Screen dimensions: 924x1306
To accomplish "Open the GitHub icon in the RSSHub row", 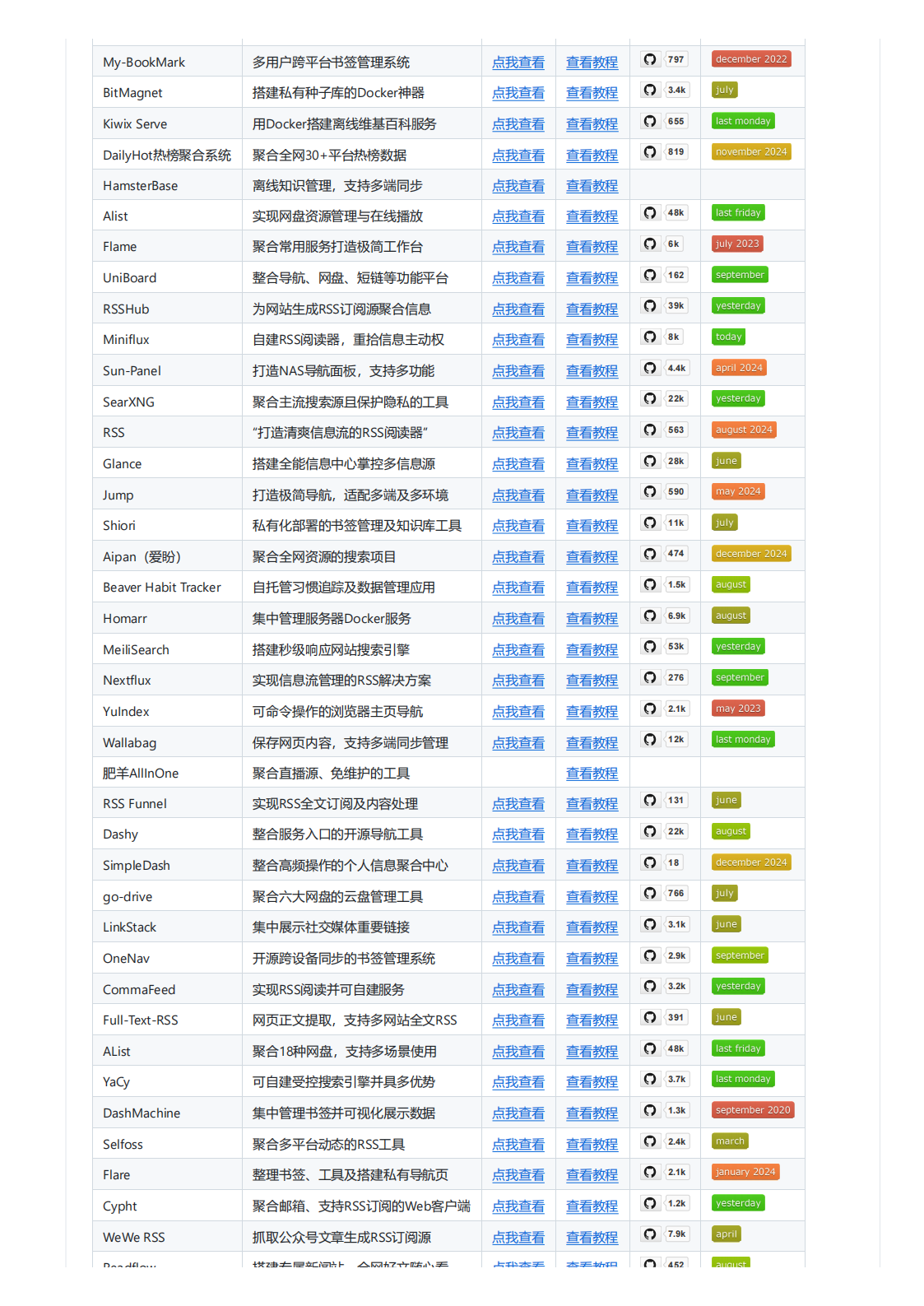I will pos(650,305).
